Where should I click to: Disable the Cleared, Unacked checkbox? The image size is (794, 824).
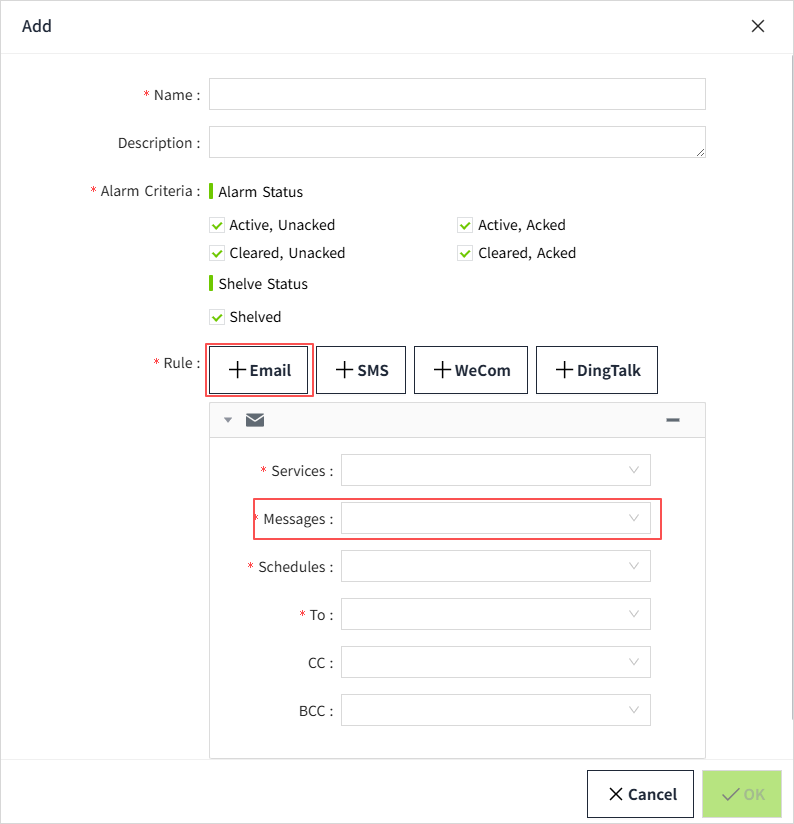click(217, 253)
